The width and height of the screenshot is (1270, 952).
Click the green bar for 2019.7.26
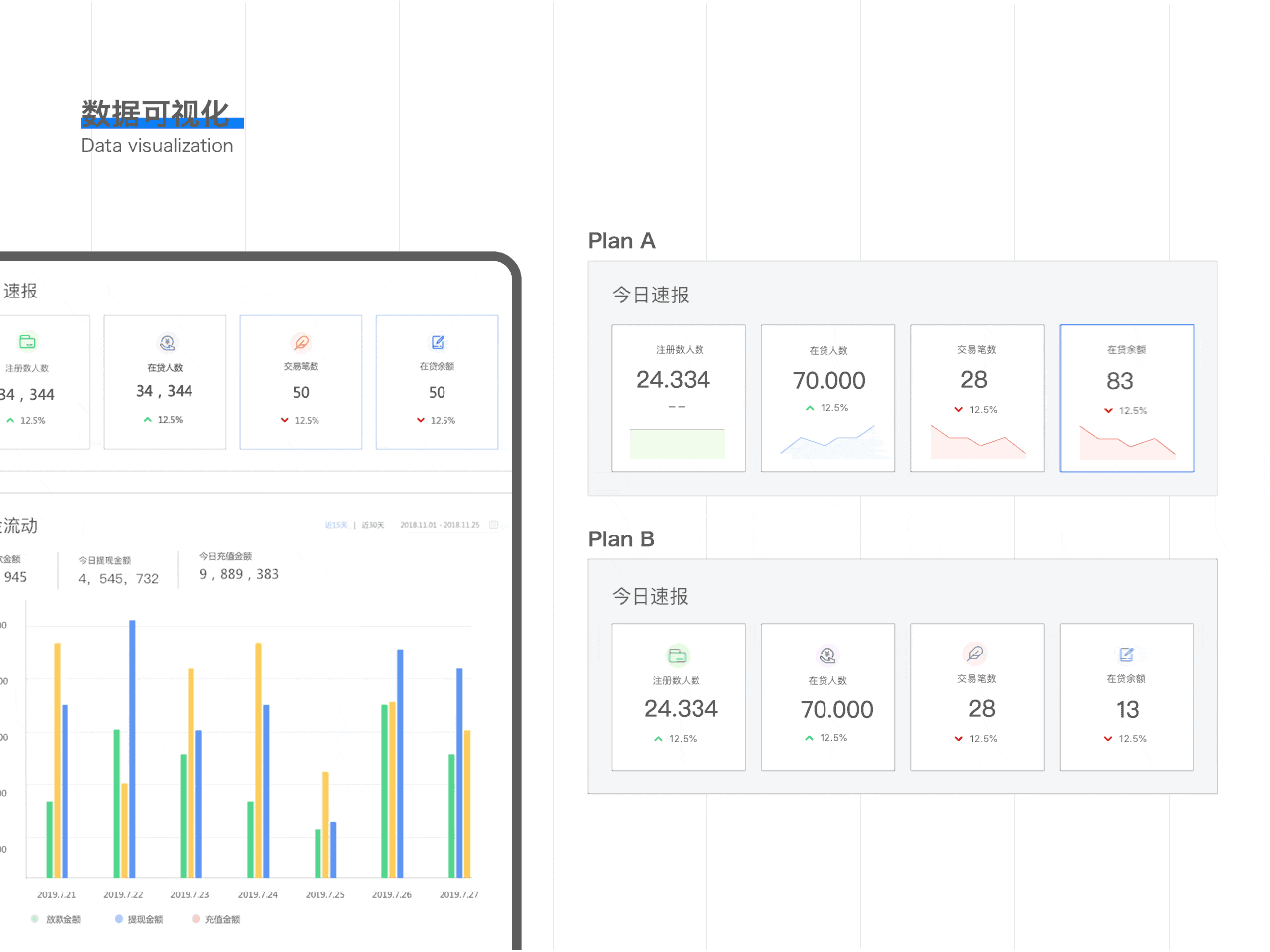tap(385, 791)
